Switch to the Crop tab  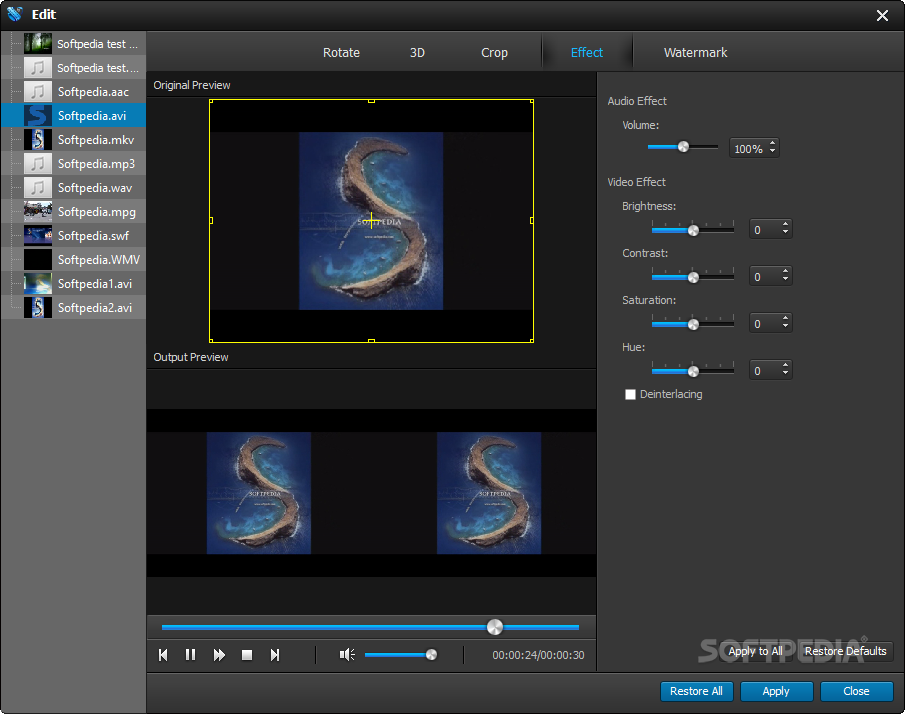(494, 53)
